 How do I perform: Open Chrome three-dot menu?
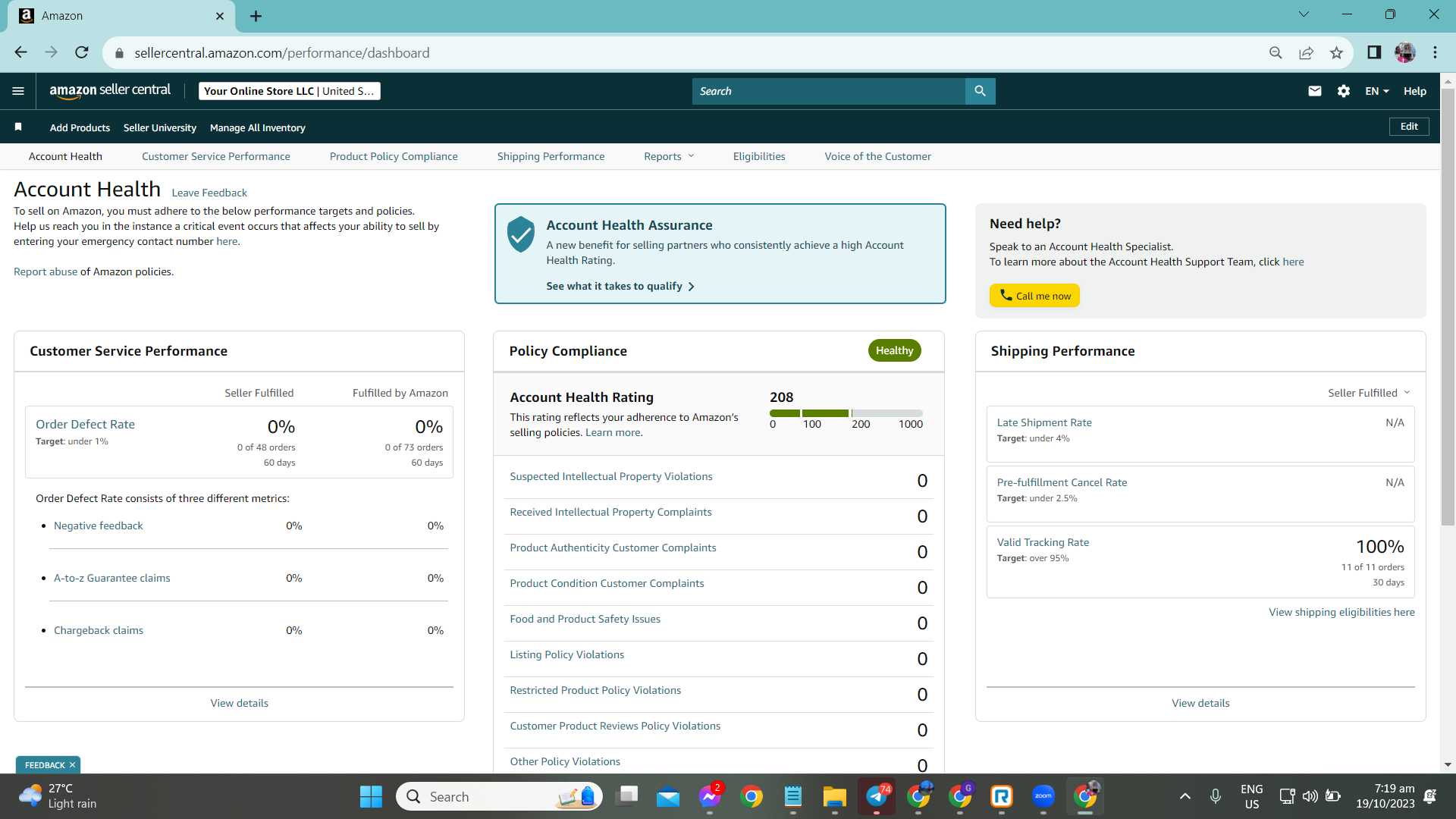coord(1435,52)
